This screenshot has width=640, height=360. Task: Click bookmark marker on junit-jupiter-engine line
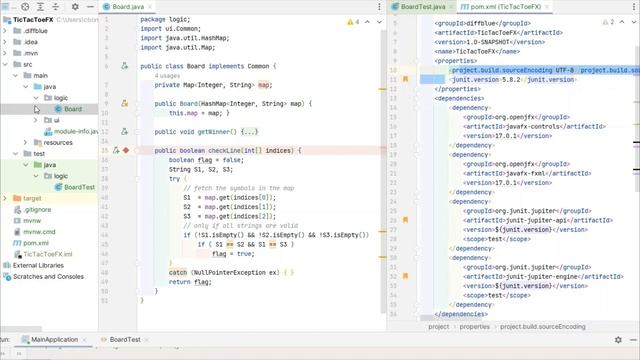click(405, 276)
